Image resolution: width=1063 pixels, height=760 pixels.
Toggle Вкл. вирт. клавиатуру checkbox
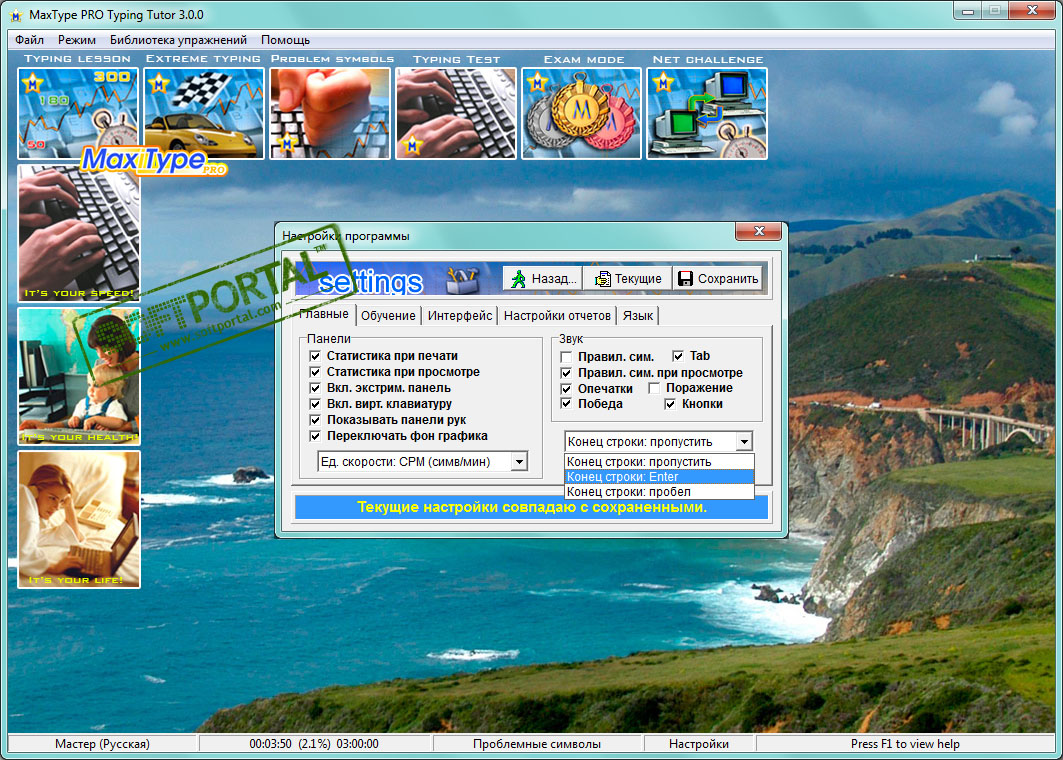pos(315,404)
